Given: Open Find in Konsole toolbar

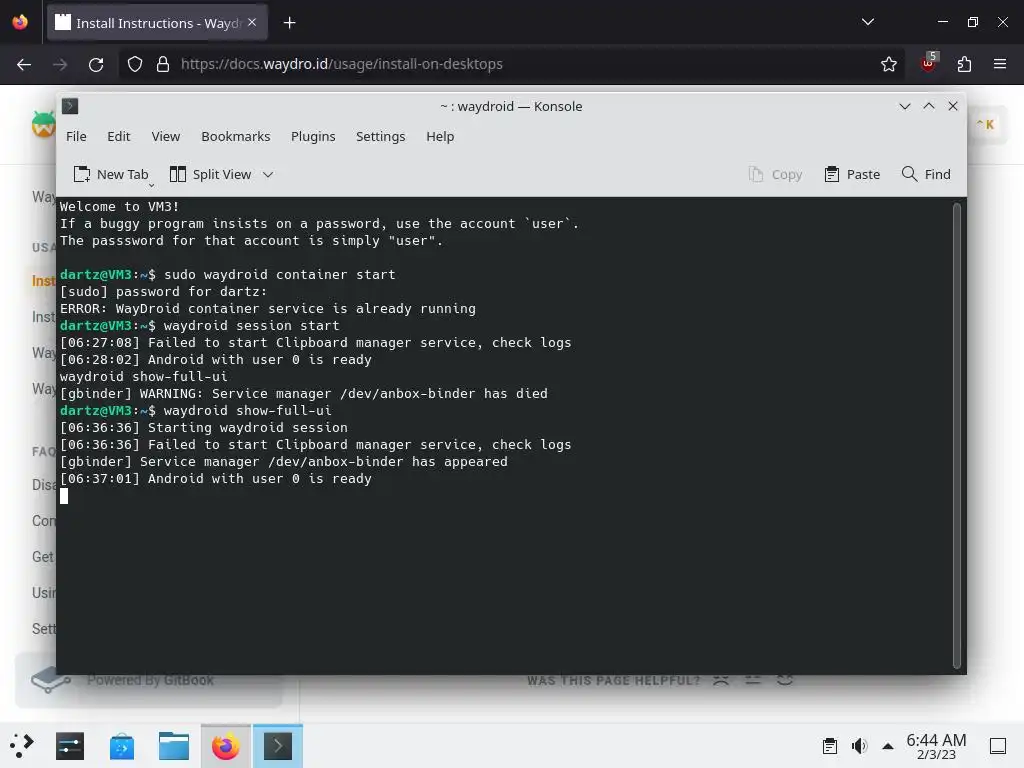Looking at the screenshot, I should tap(925, 174).
